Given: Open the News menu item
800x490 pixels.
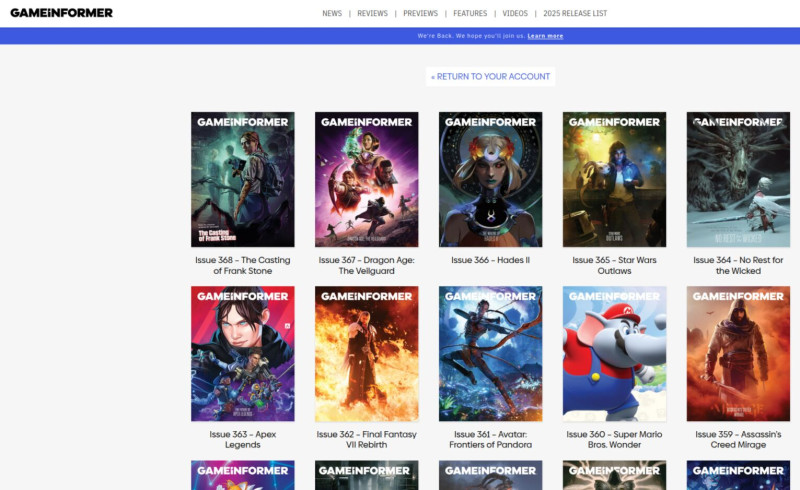Looking at the screenshot, I should 332,13.
